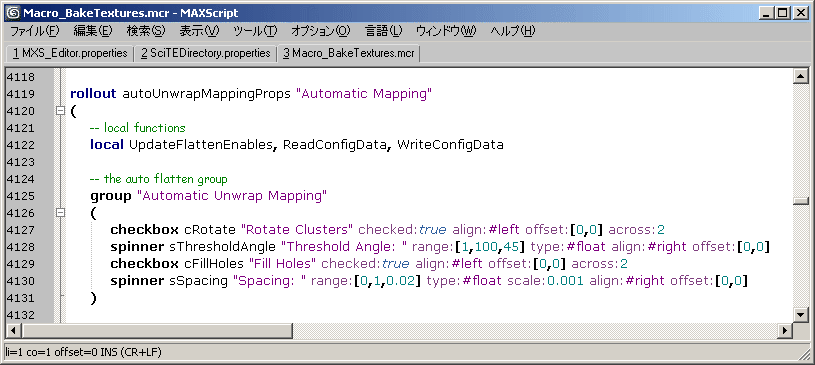Collapse the group fold marker at line 4126
Image resolution: width=815 pixels, height=365 pixels.
coord(60,213)
